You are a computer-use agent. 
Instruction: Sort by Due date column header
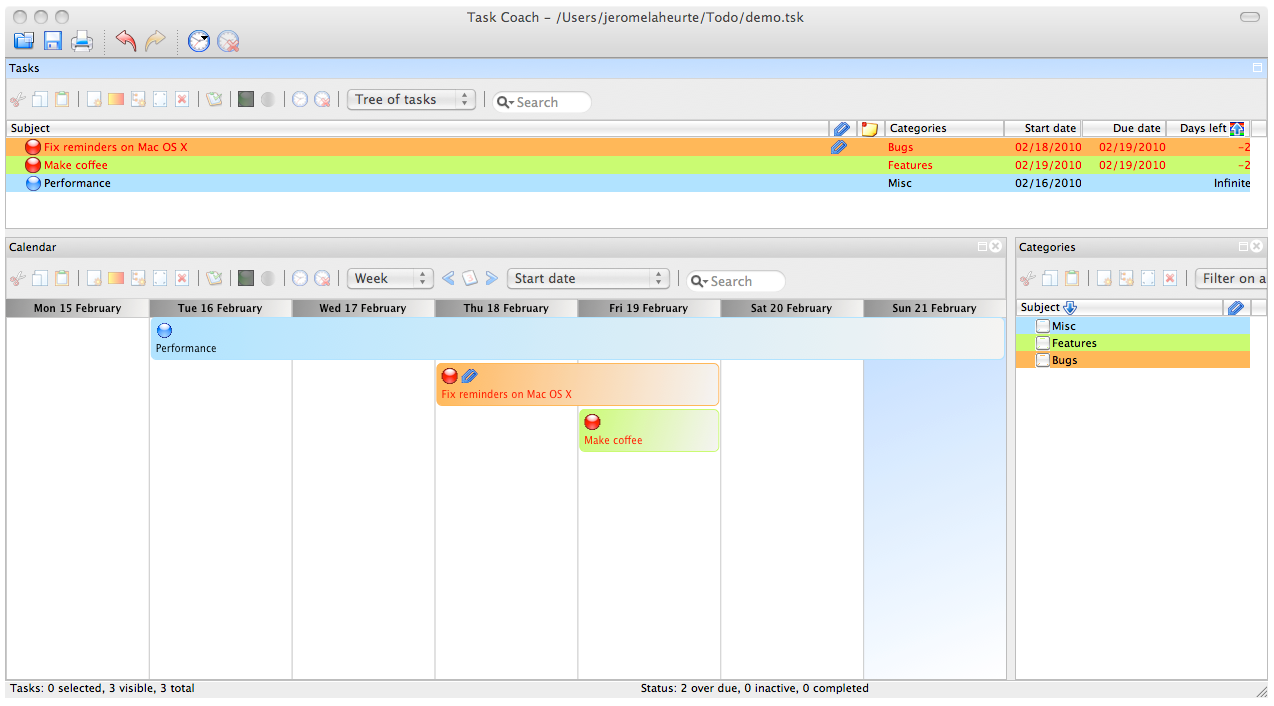1124,128
